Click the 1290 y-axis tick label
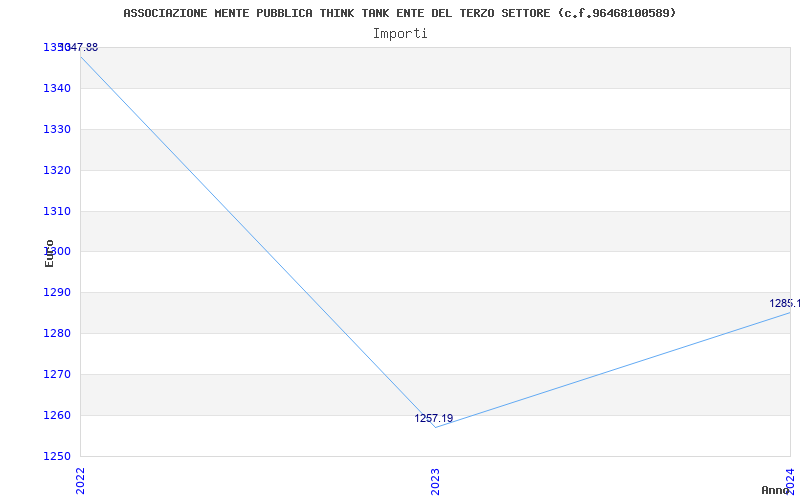 57,292
